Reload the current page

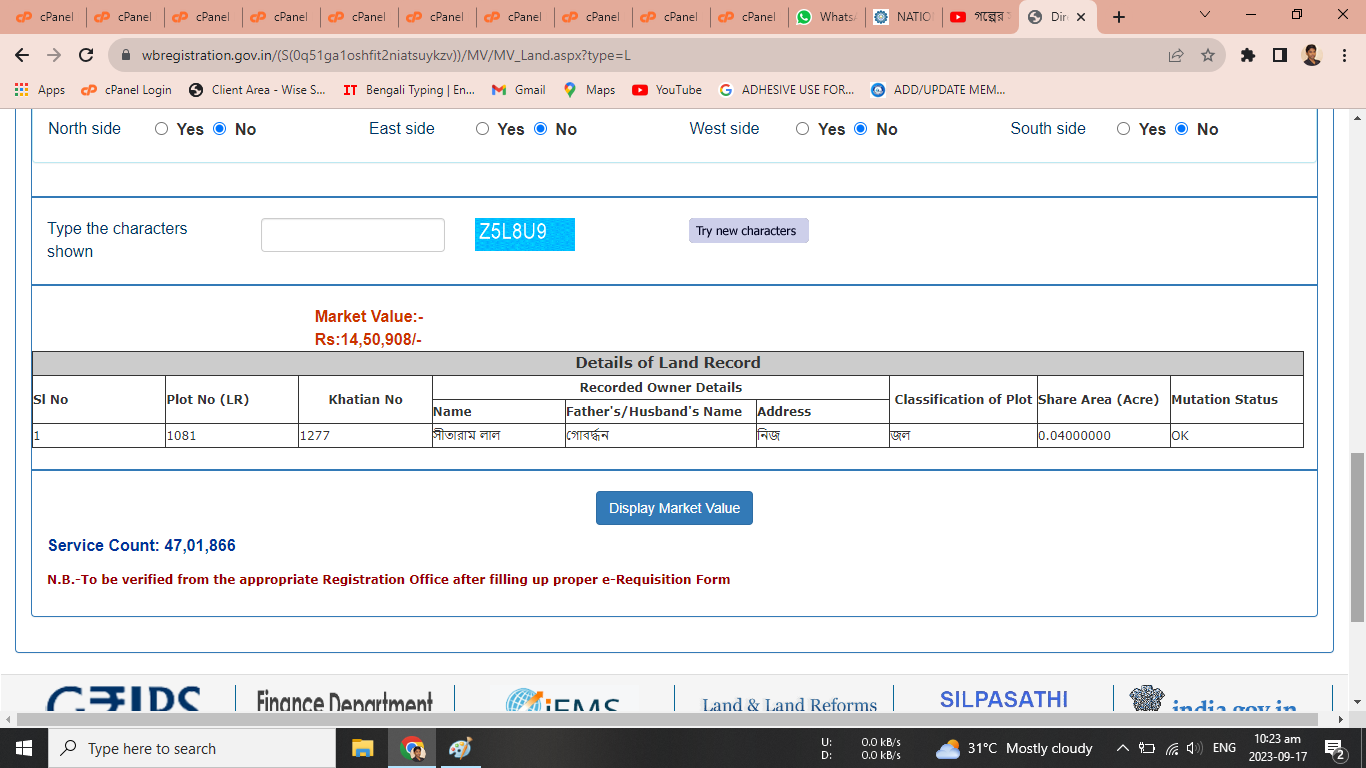coord(86,55)
